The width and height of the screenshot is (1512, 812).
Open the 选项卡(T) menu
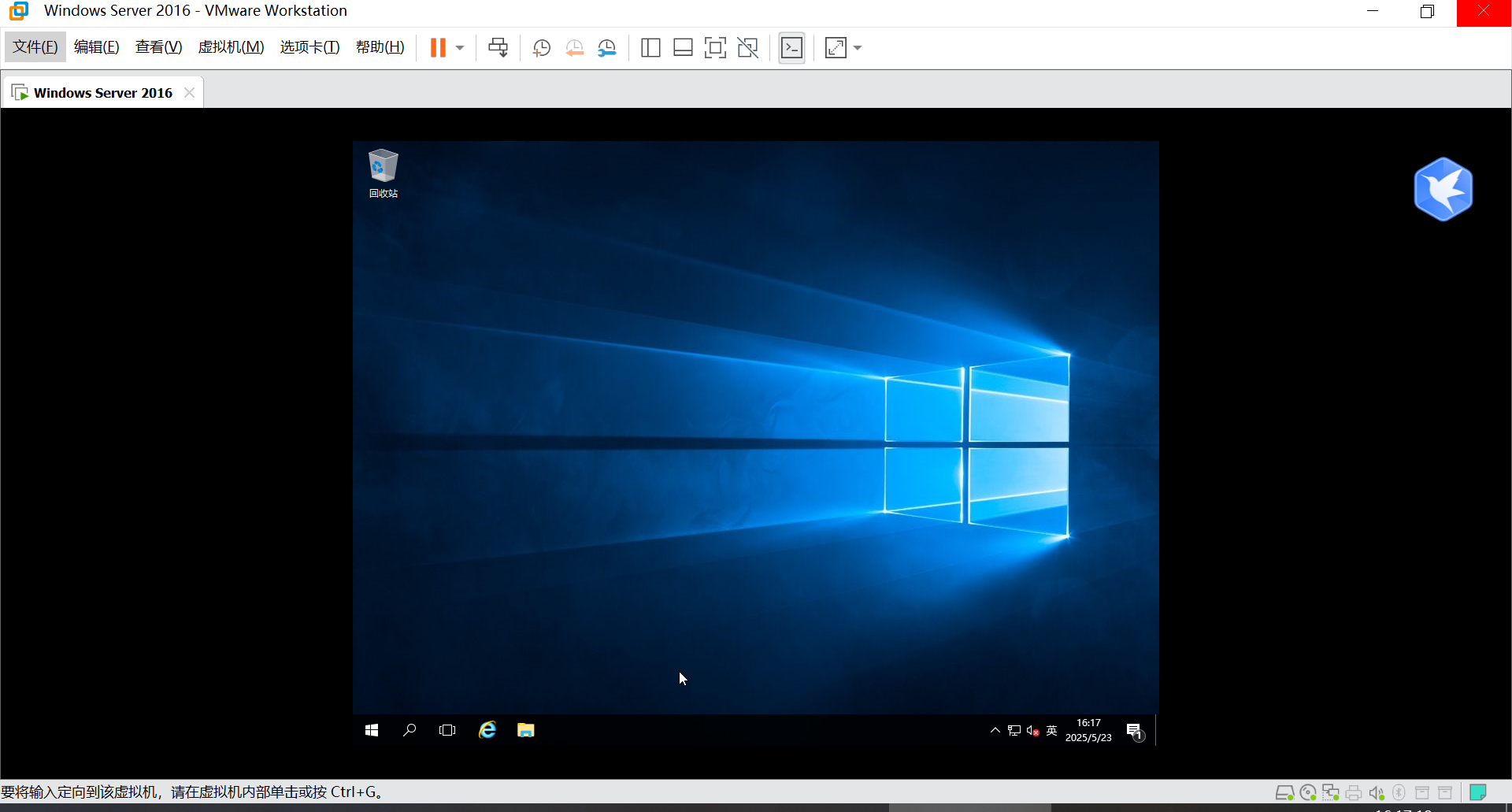(309, 47)
